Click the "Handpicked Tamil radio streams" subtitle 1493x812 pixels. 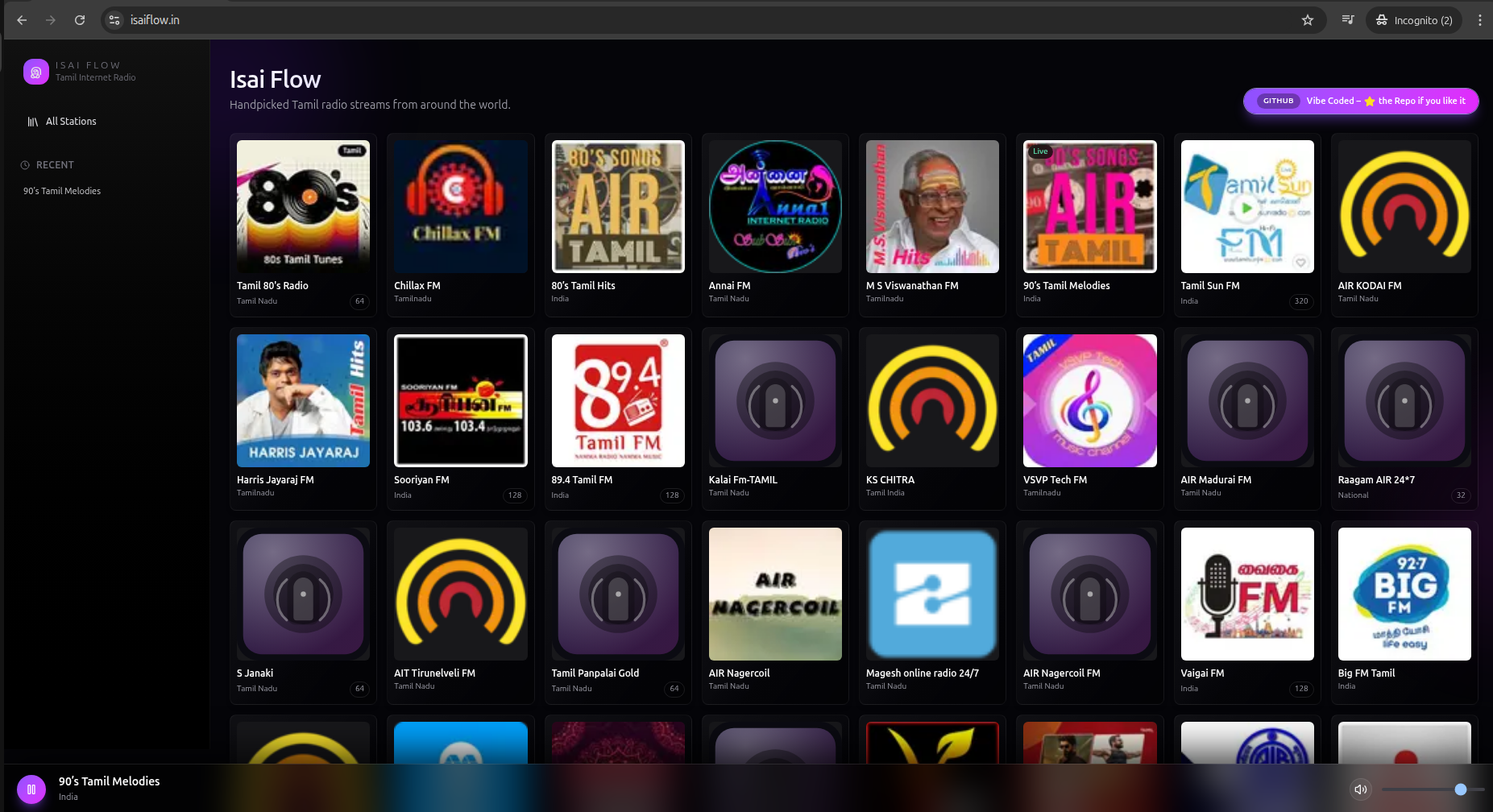click(x=370, y=105)
